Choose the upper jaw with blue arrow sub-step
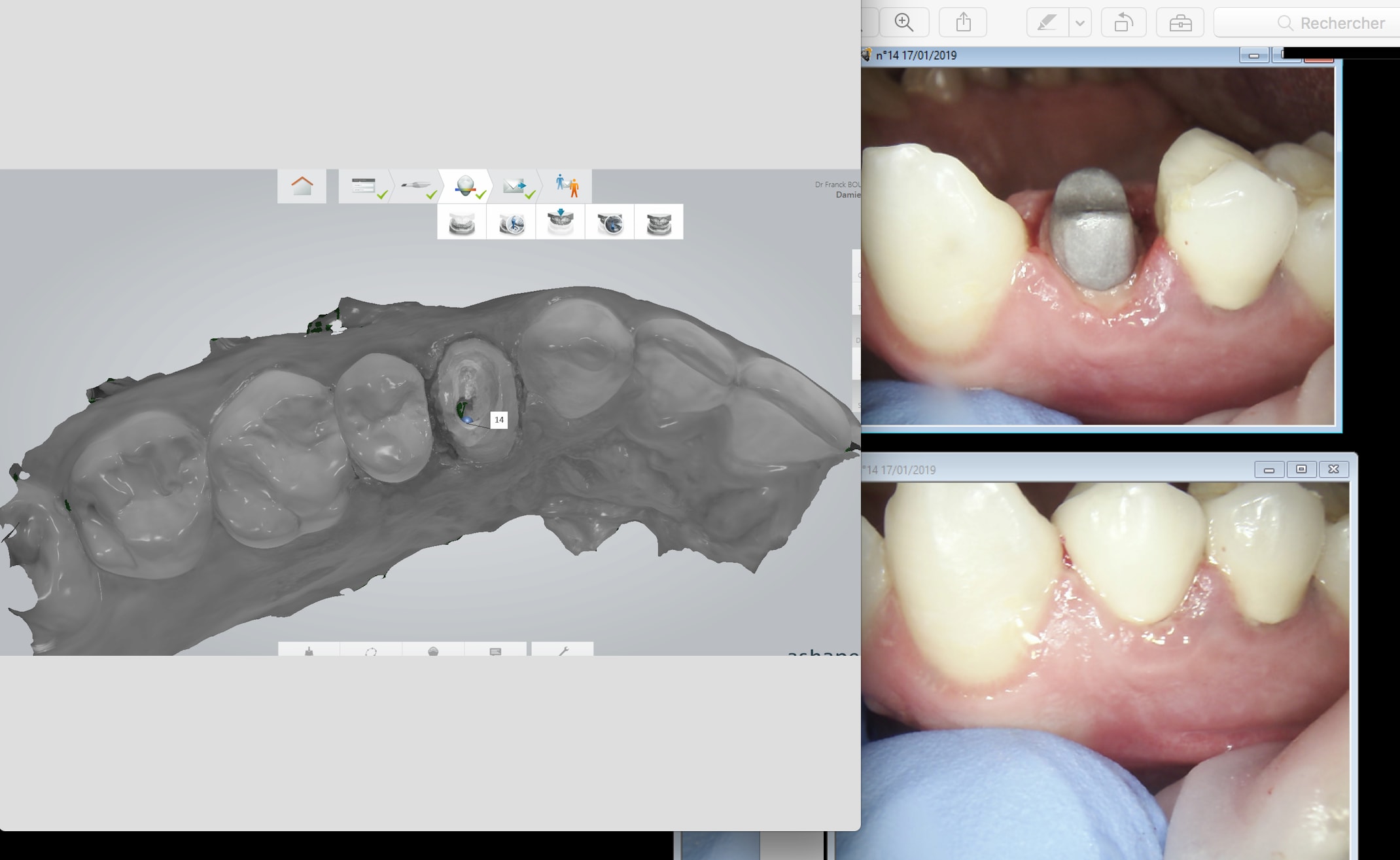Viewport: 1400px width, 860px height. coord(561,223)
